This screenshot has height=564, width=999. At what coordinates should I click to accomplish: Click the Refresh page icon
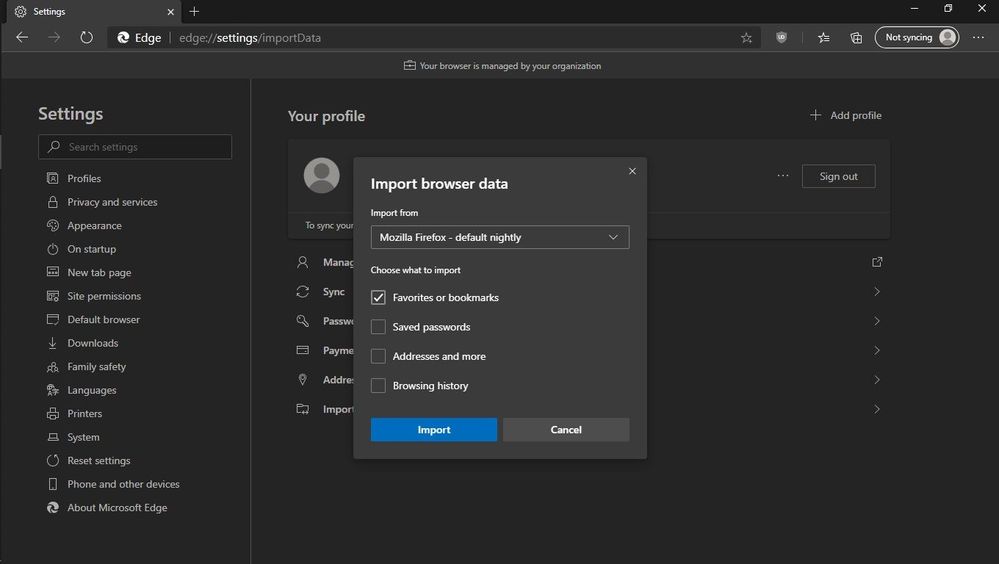coord(86,38)
